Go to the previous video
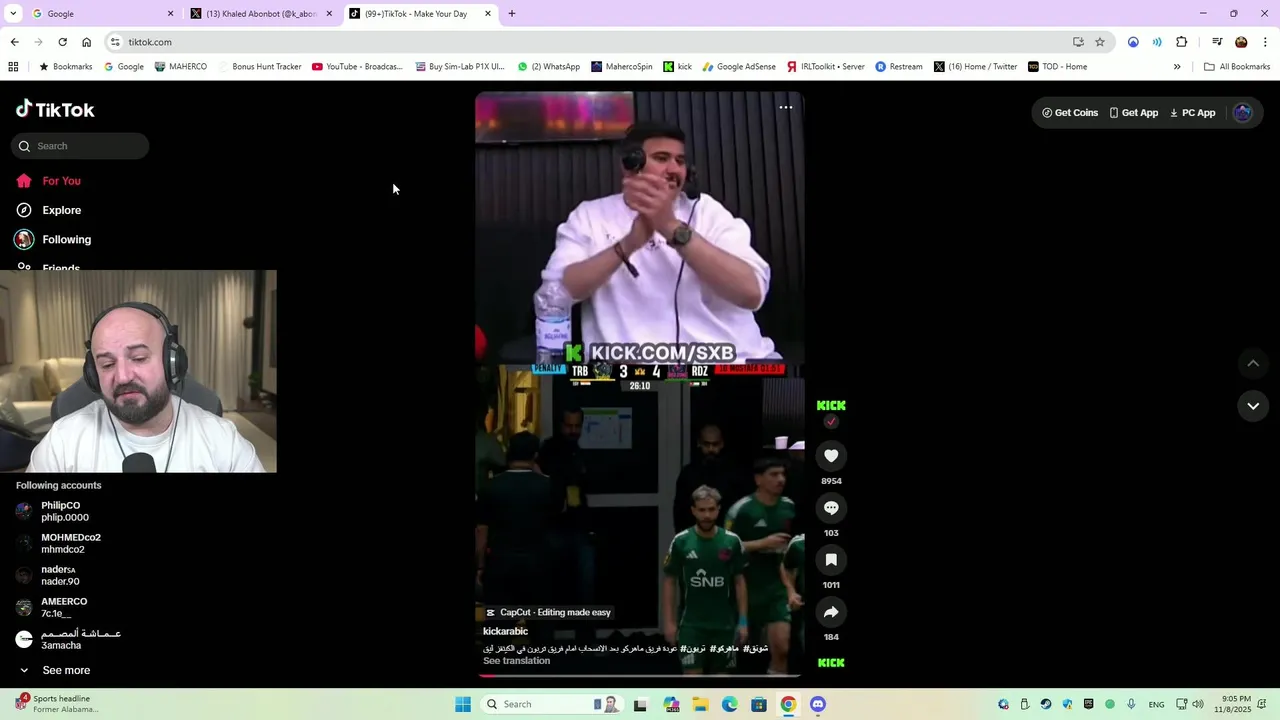Screen dimensions: 1280x720 1253,363
